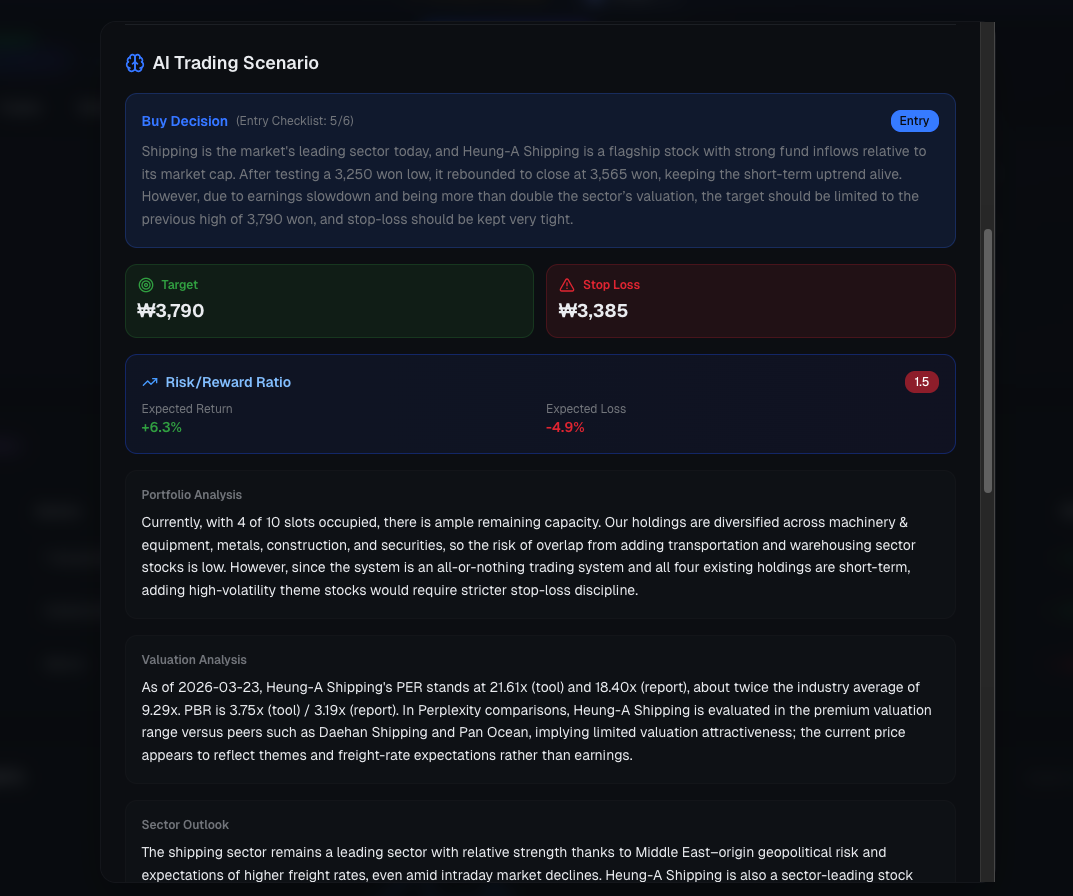Select the green bullseye Target icon
The height and width of the screenshot is (896, 1073).
click(x=147, y=285)
